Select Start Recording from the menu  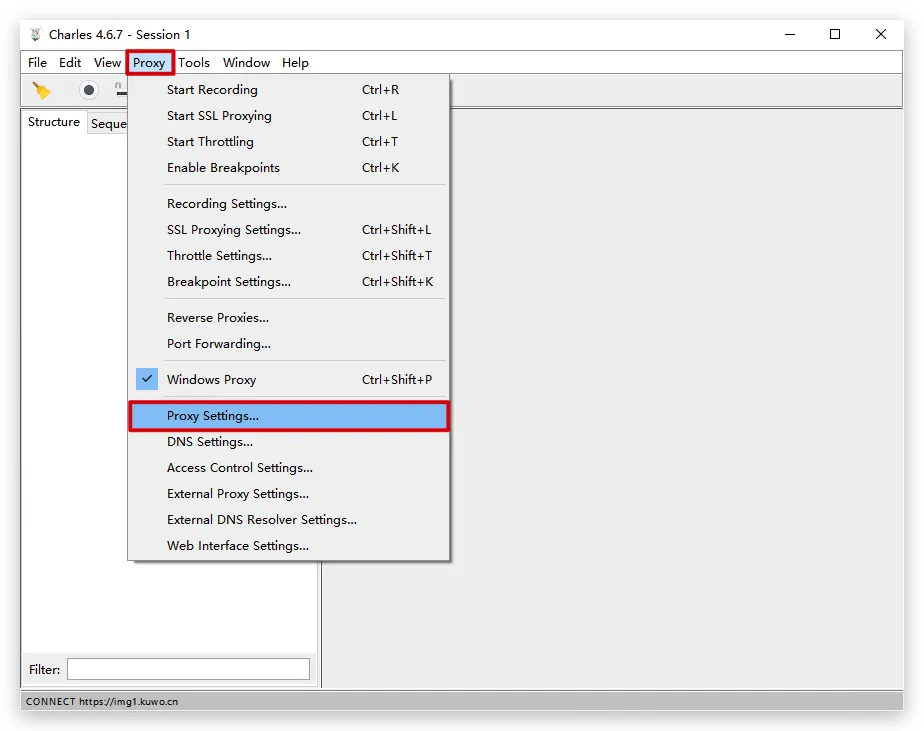212,90
